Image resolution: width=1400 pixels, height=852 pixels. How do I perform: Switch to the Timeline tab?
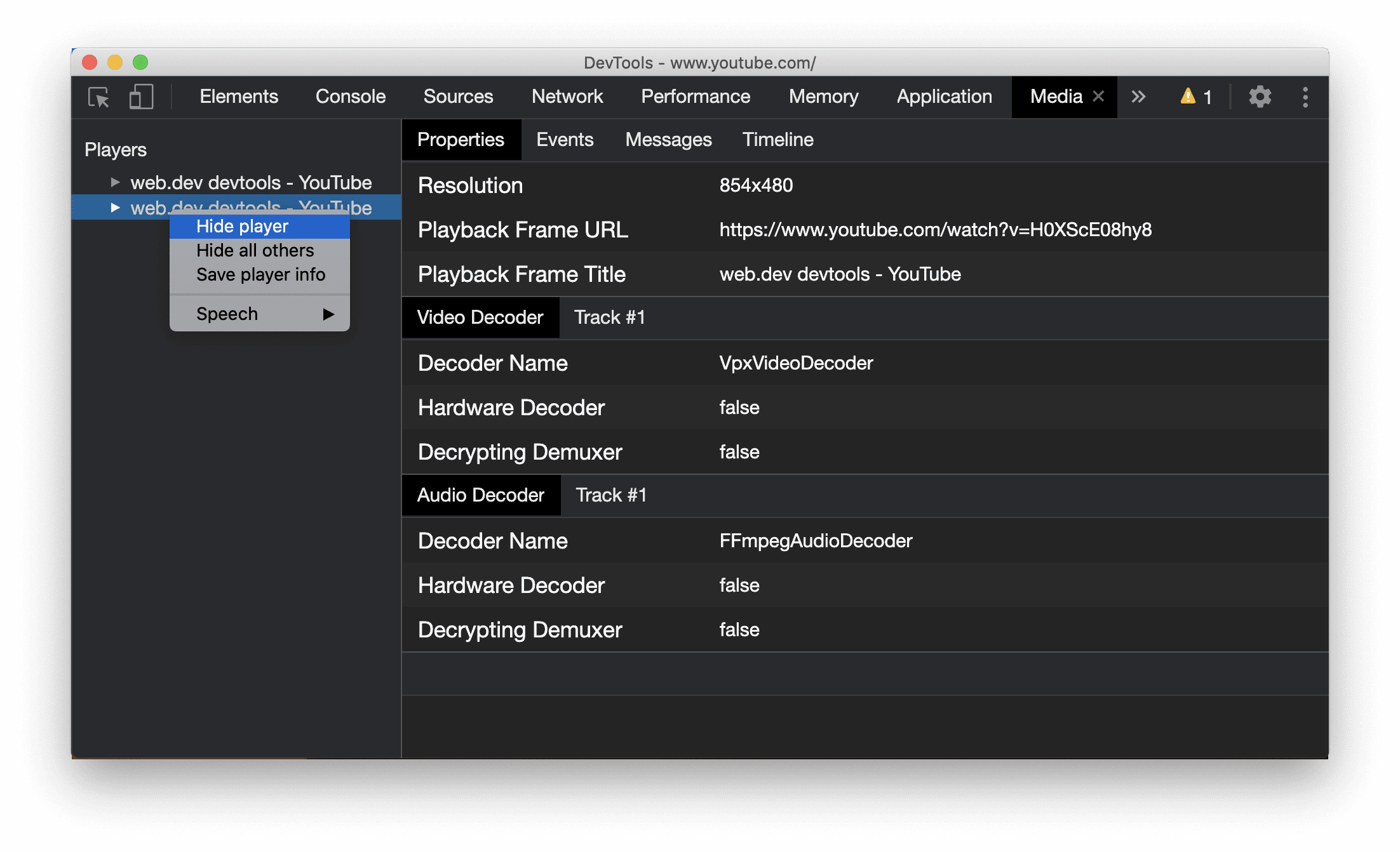(x=778, y=139)
